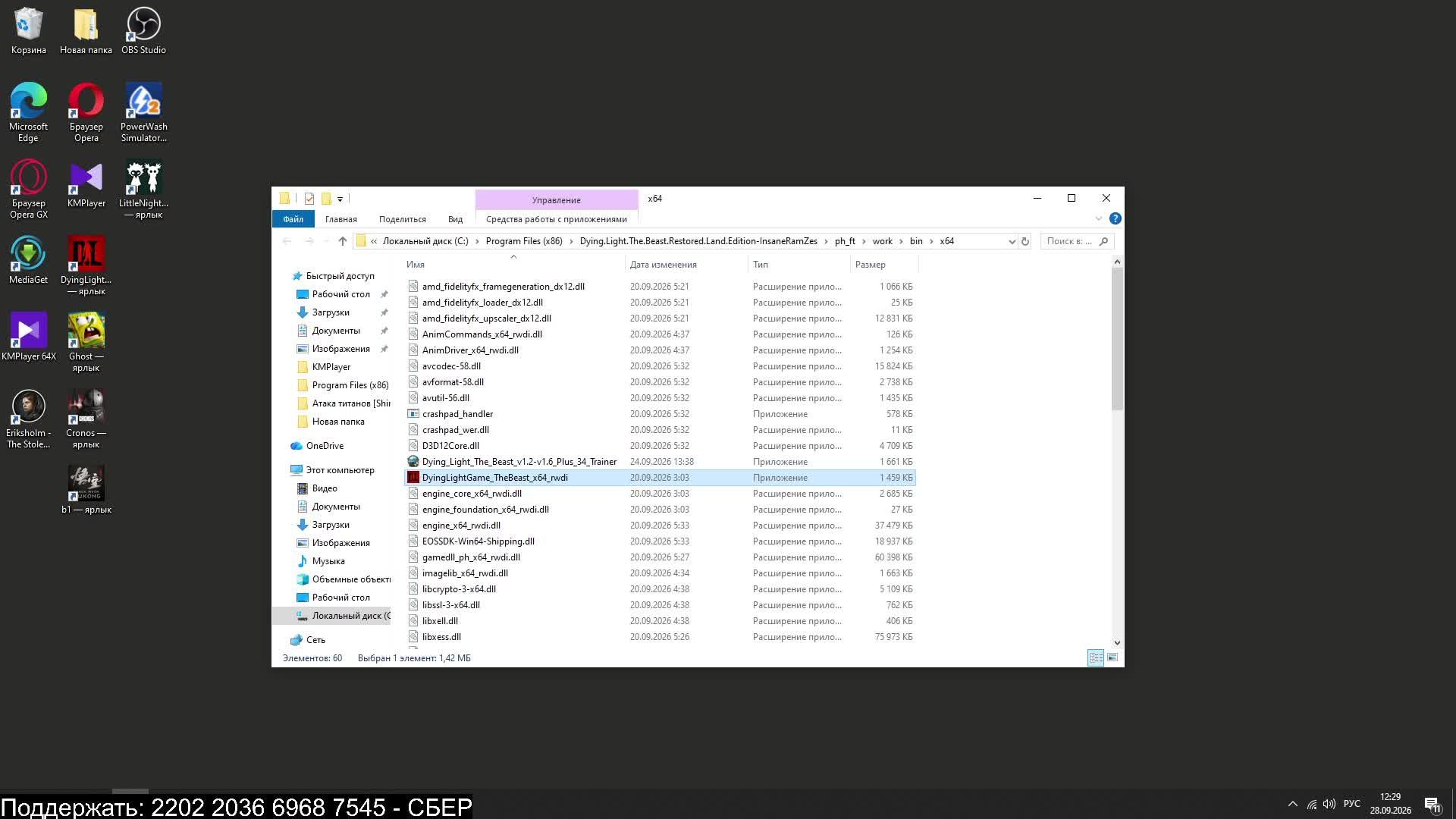Switch to the Вид ribbon tab
The height and width of the screenshot is (819, 1456).
(x=455, y=219)
